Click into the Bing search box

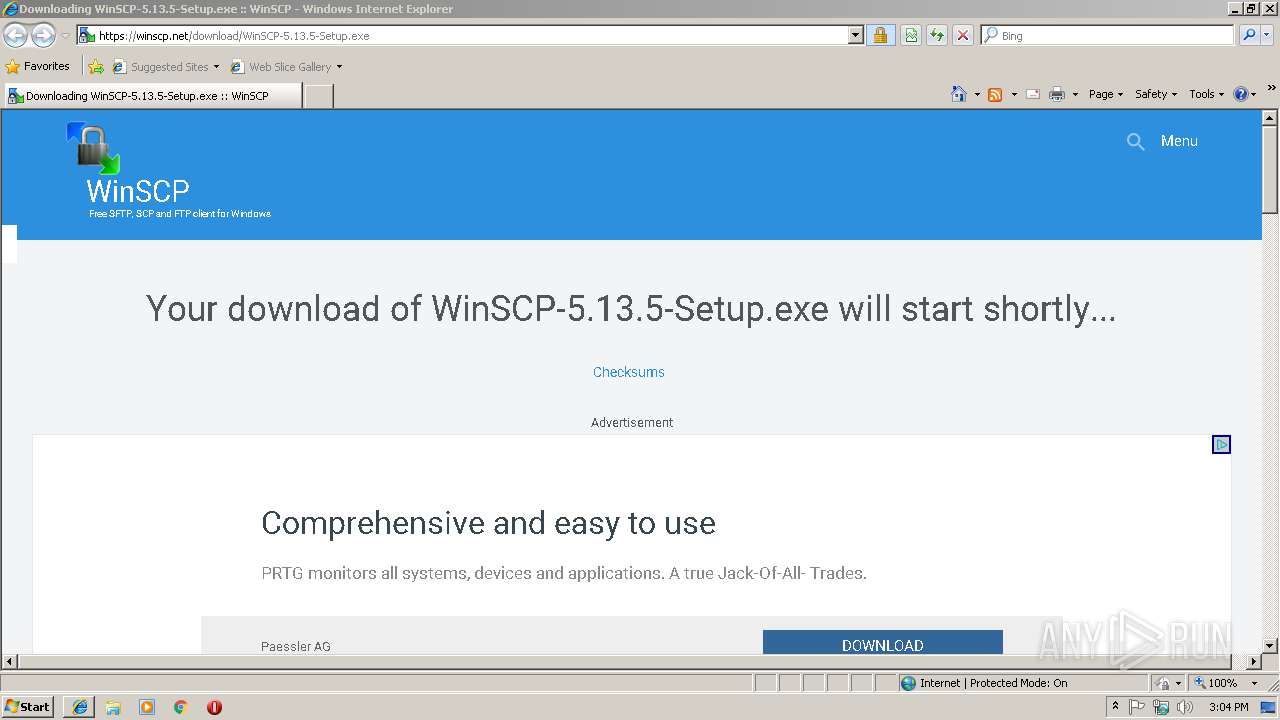pos(1108,36)
